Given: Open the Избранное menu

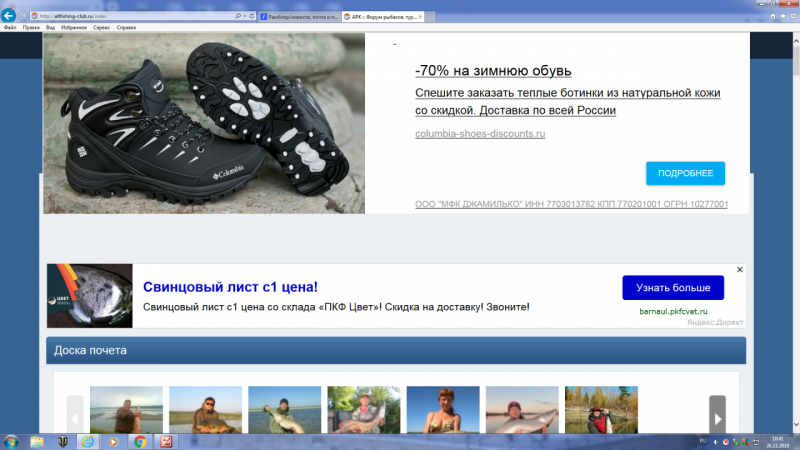Looking at the screenshot, I should (x=74, y=28).
